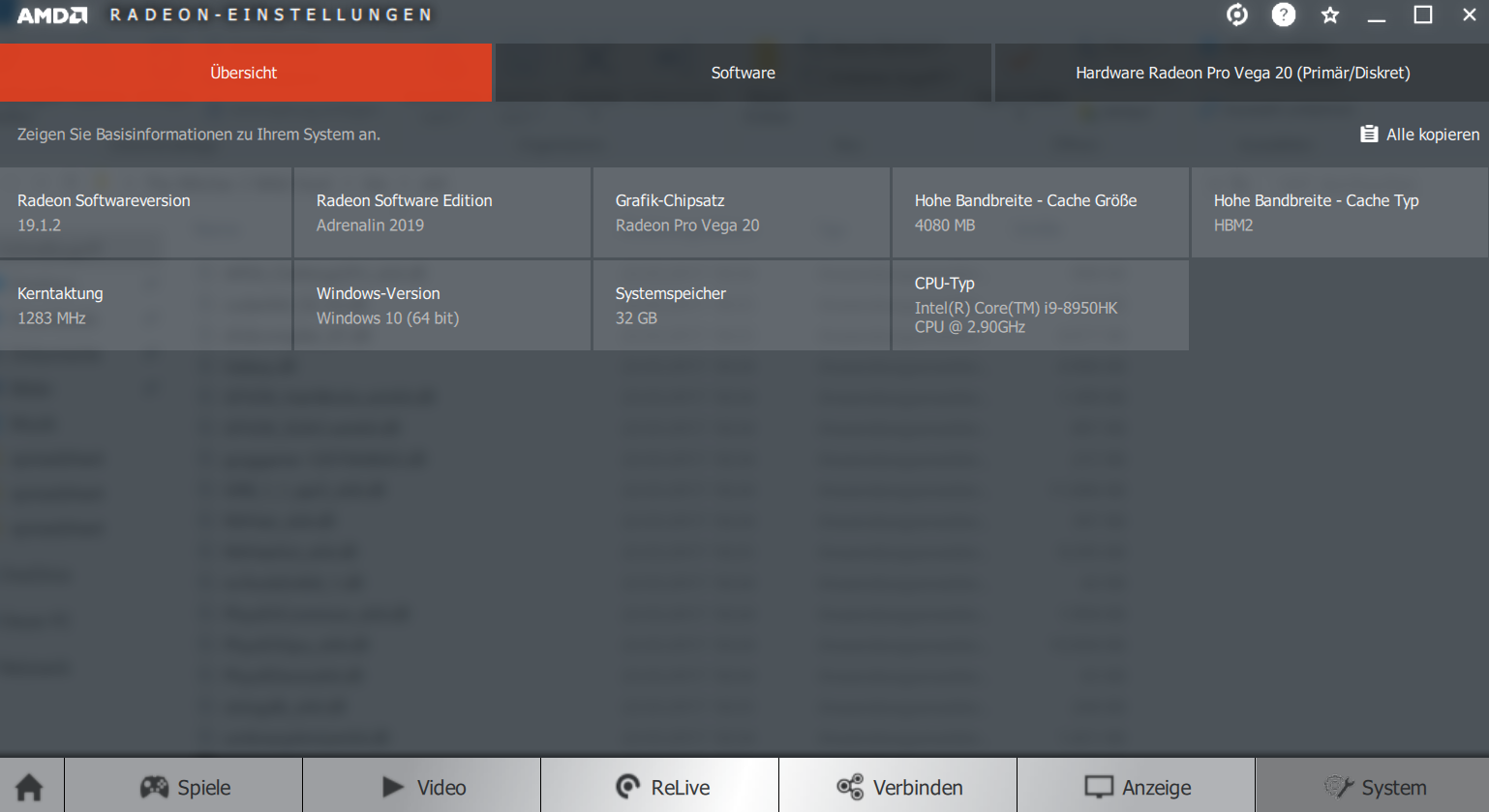Click the AMD logo in title bar
Image resolution: width=1489 pixels, height=812 pixels.
52,15
